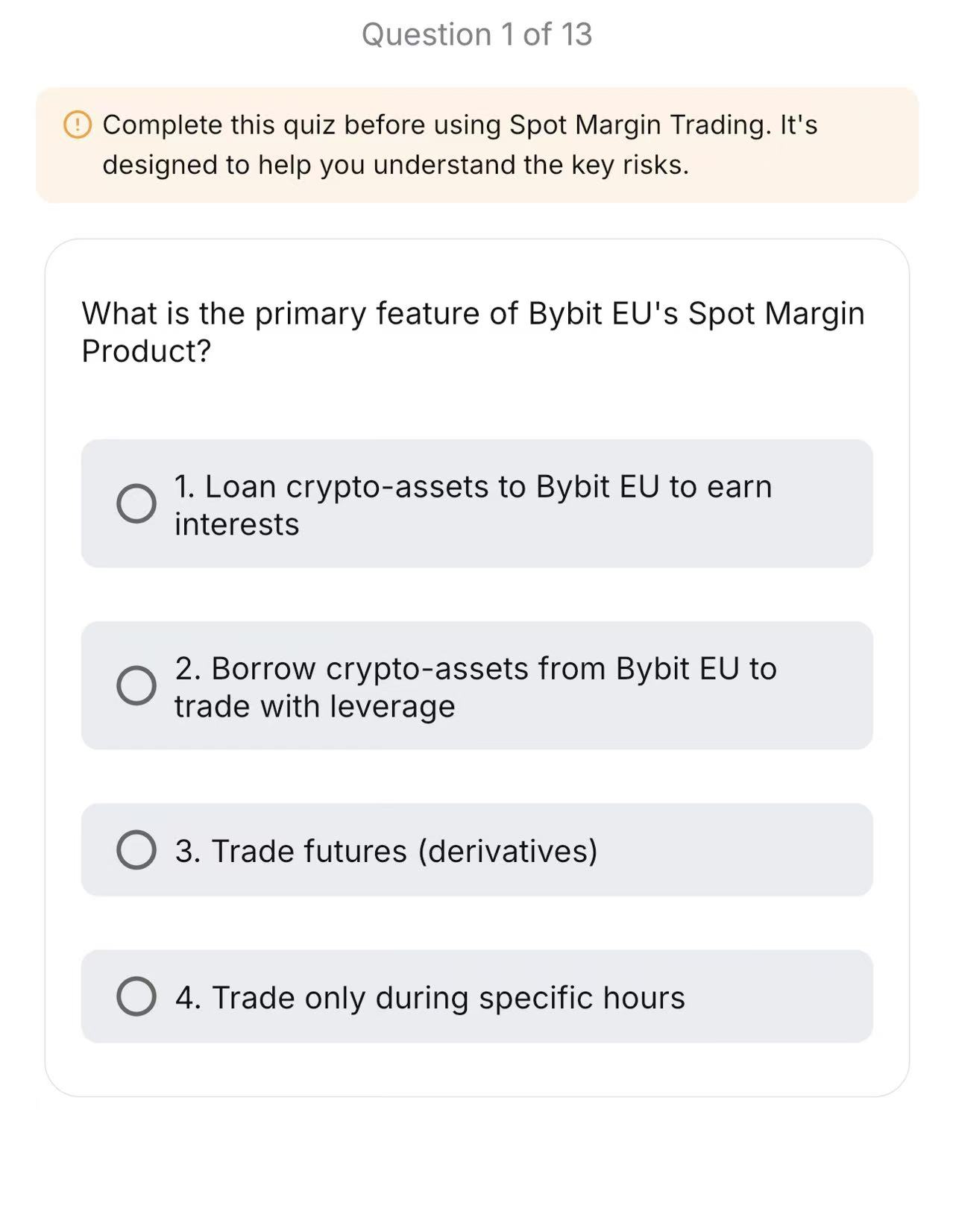
Task: Click the word "interests" in the first option
Action: [237, 524]
